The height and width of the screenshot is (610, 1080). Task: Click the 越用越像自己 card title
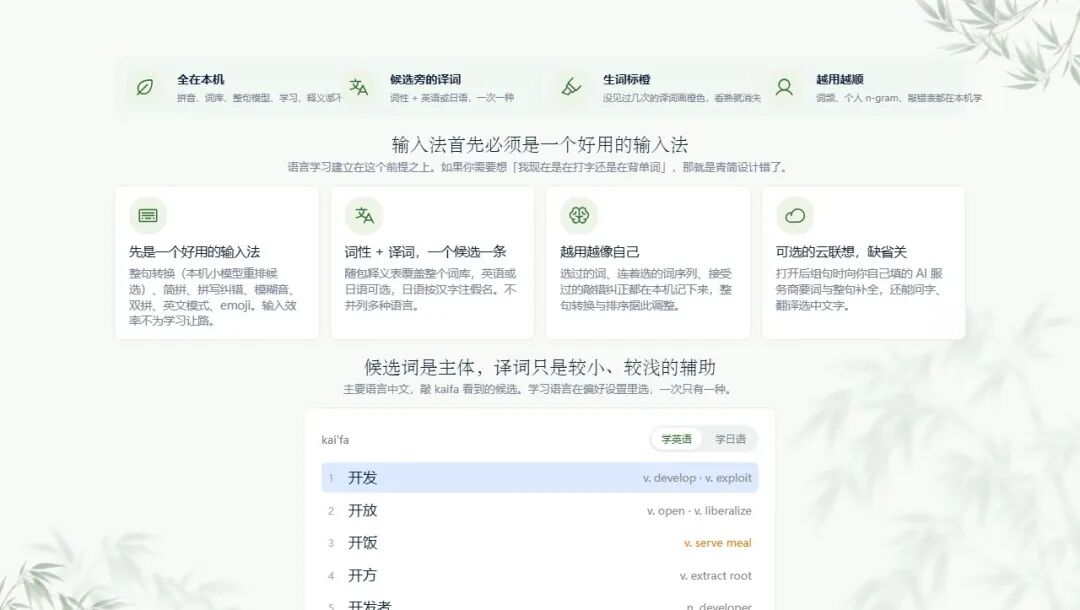point(599,252)
